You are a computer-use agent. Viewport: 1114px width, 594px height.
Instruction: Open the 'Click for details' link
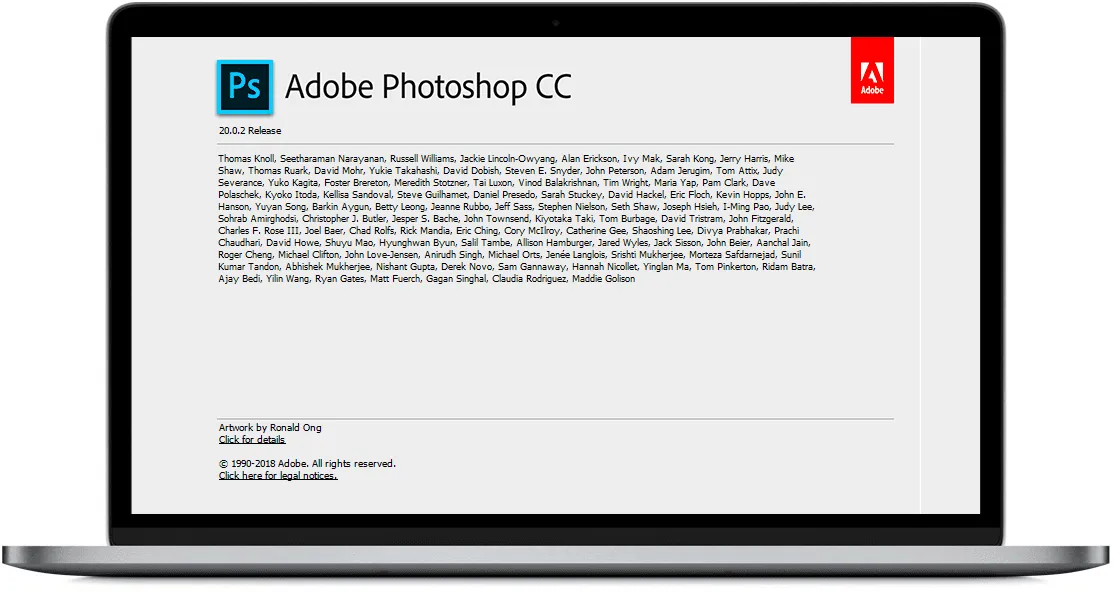click(x=252, y=440)
